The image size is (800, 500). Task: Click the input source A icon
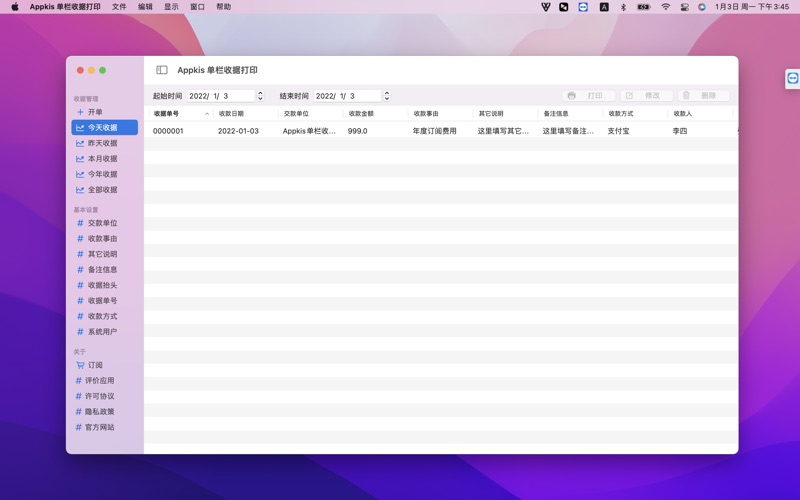tap(604, 7)
